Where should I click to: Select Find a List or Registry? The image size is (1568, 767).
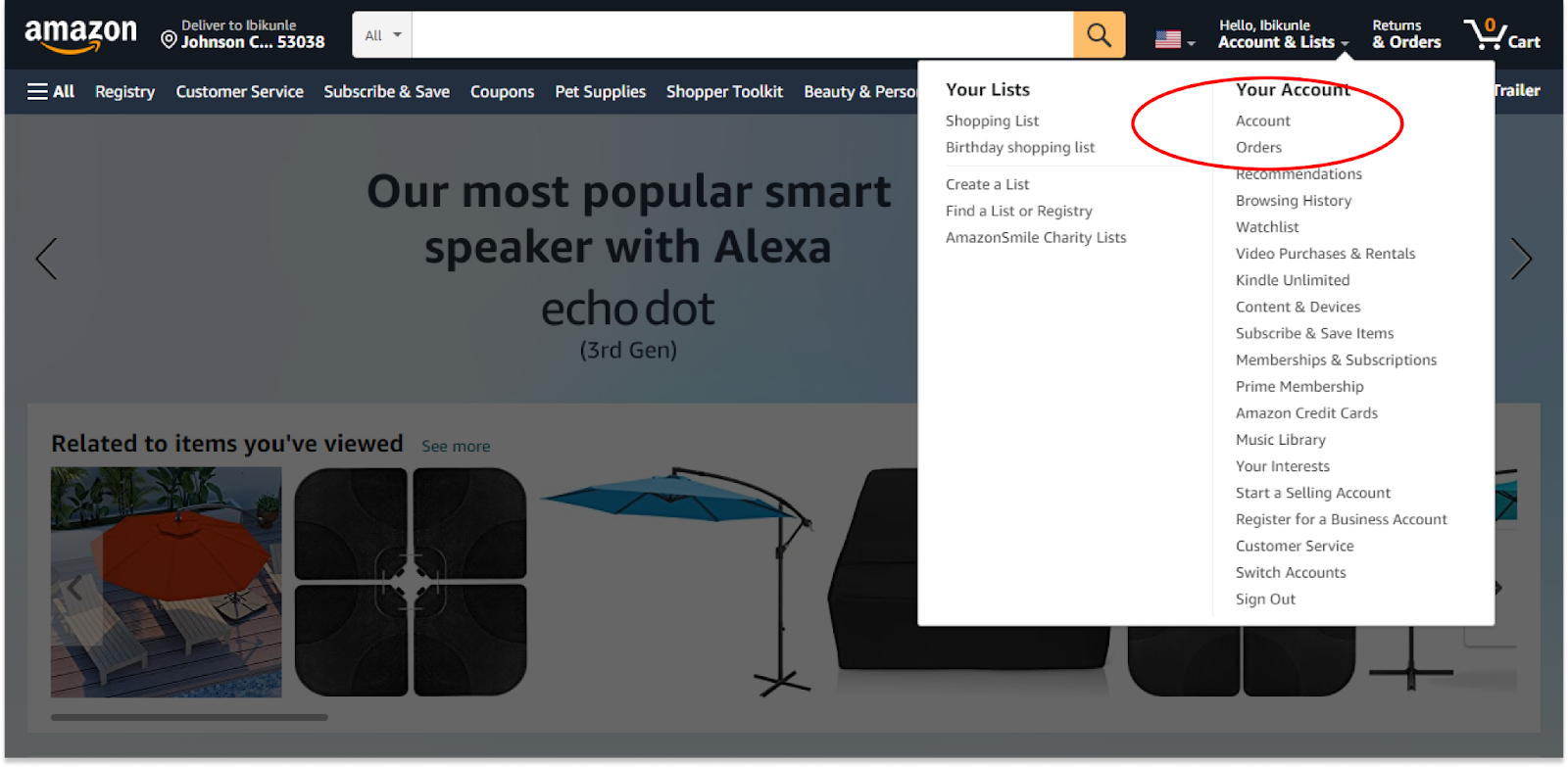(1018, 211)
